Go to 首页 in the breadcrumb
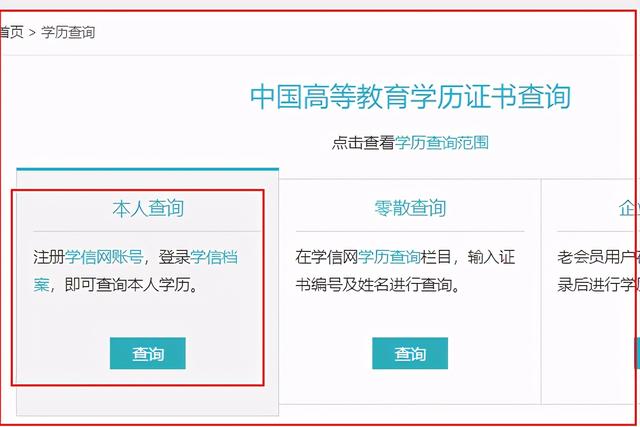640x427 pixels. [x=11, y=32]
